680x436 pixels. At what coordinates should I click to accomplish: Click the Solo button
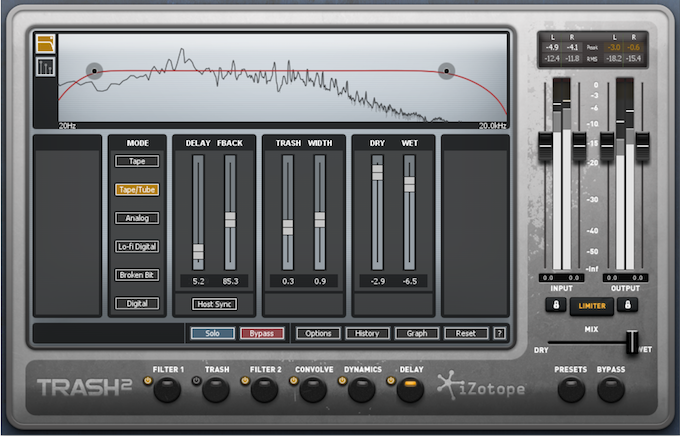[212, 333]
